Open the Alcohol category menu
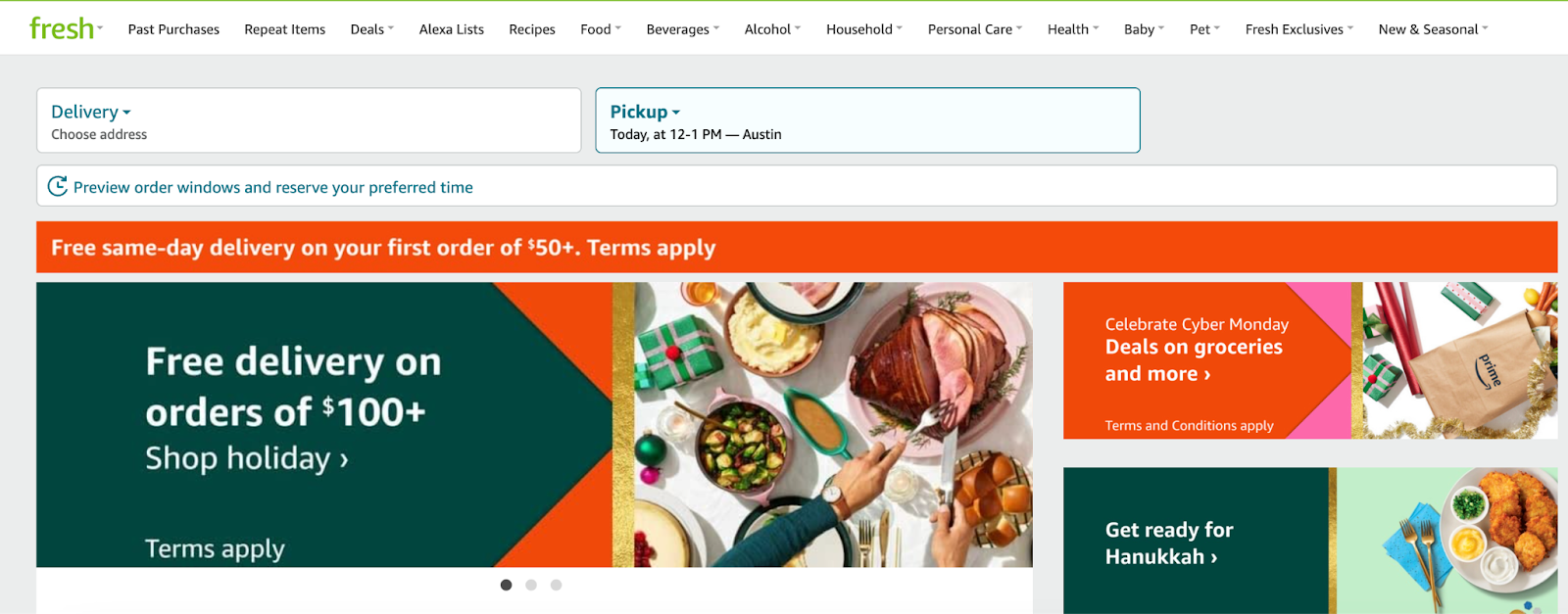 point(772,29)
